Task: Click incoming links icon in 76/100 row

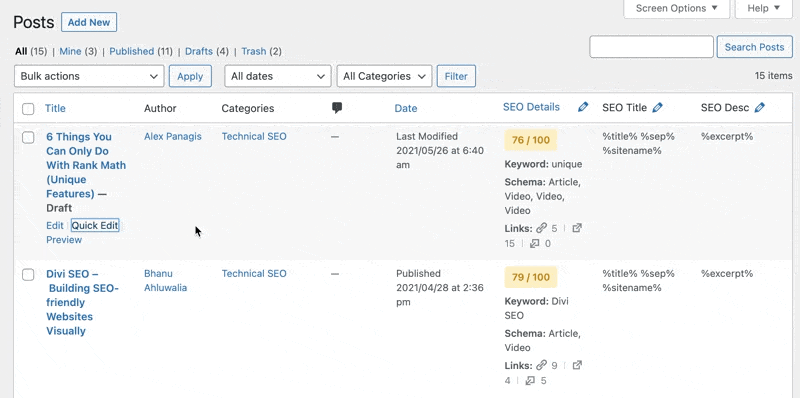Action: pyautogui.click(x=534, y=243)
